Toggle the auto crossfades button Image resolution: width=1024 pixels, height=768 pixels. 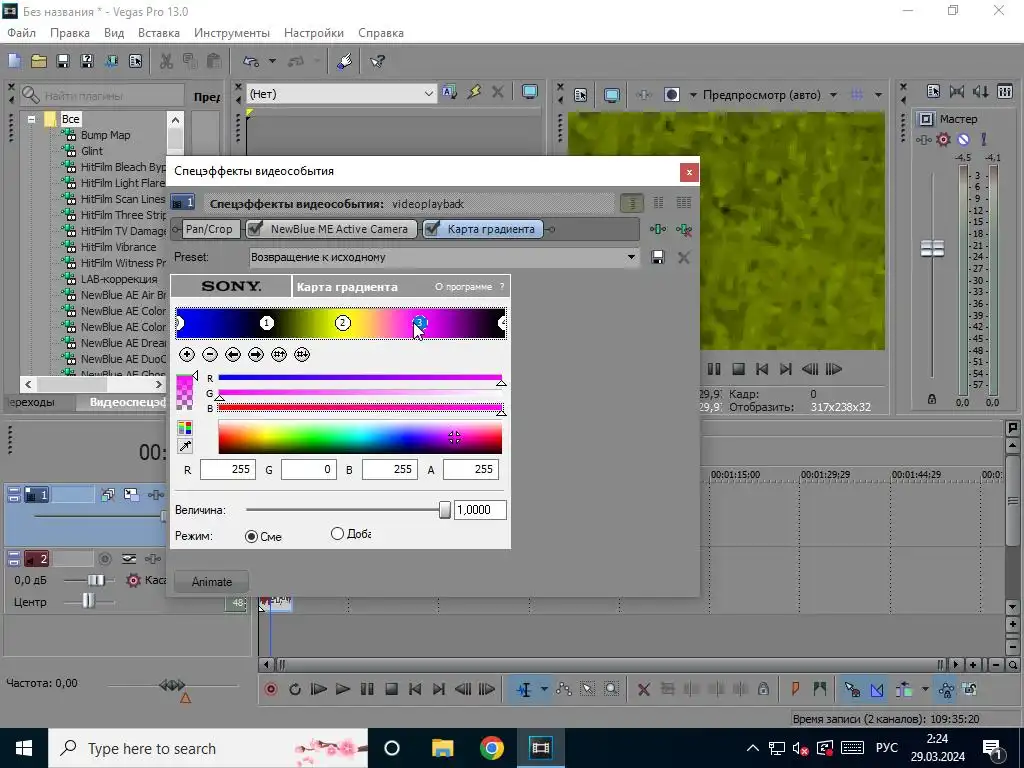pos(877,689)
